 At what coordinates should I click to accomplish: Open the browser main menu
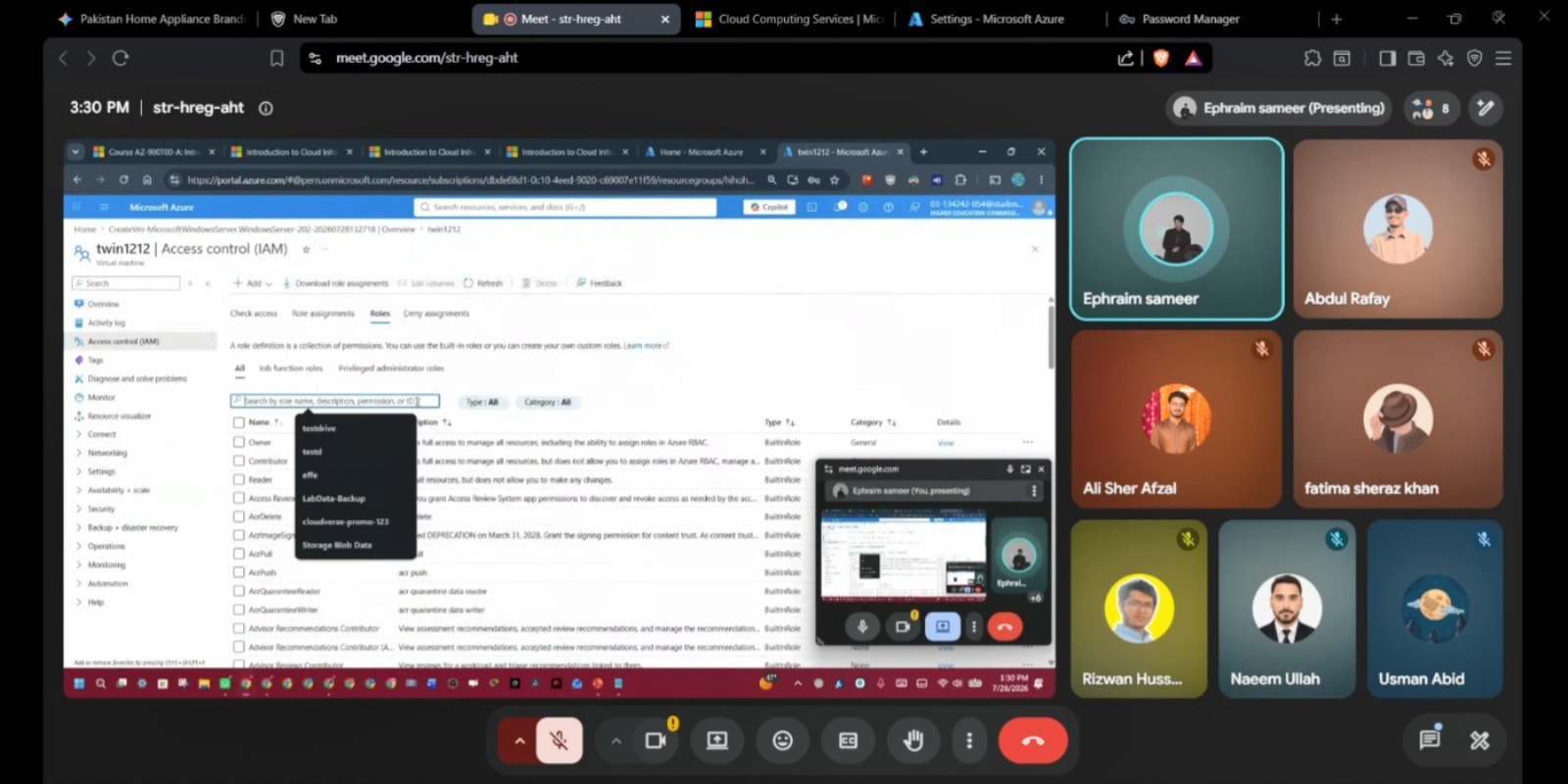pyautogui.click(x=1503, y=58)
